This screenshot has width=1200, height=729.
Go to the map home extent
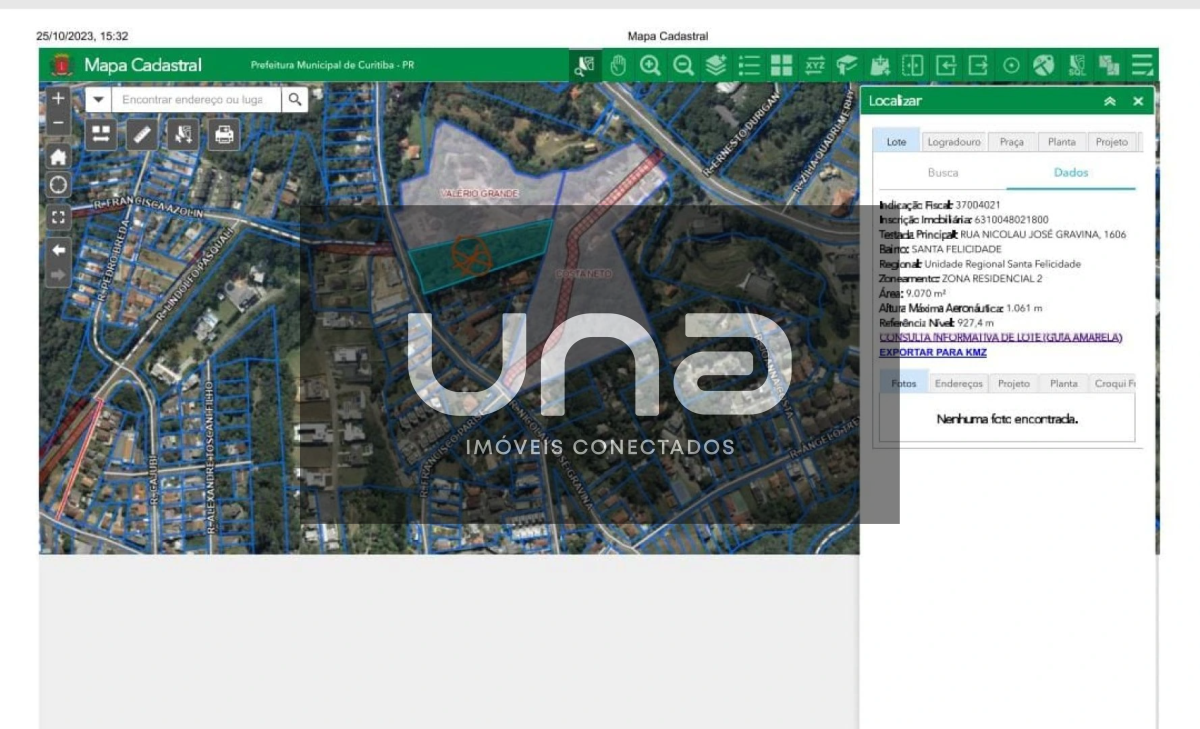pyautogui.click(x=58, y=156)
